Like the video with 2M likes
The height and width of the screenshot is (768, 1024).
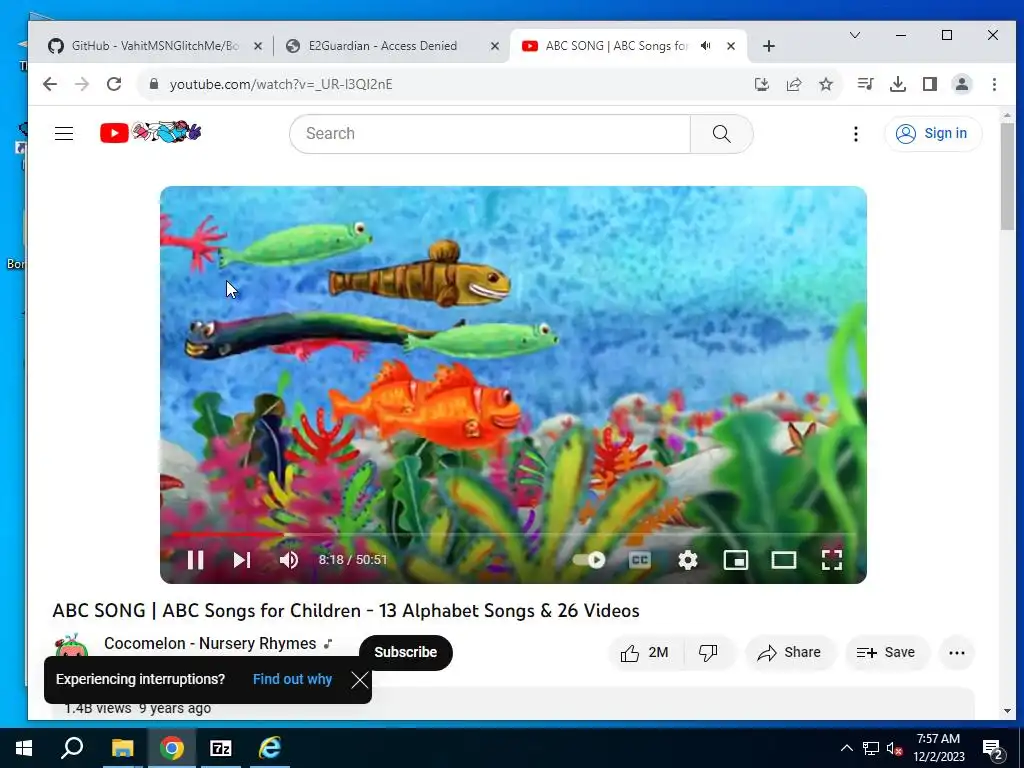click(x=645, y=652)
